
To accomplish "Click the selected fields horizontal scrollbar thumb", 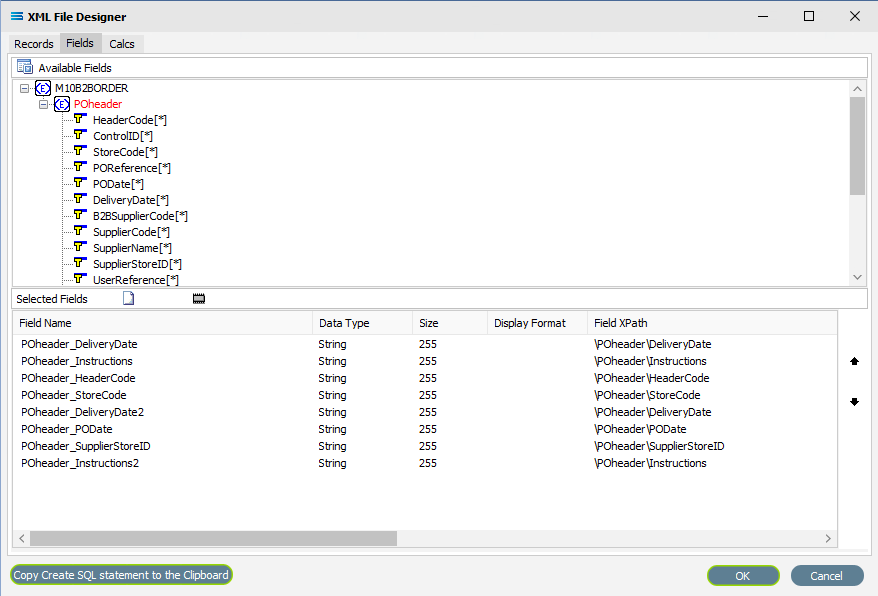I will (213, 538).
